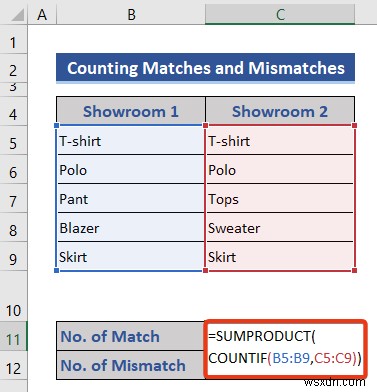The width and height of the screenshot is (377, 392).
Task: Click the 'Showroom 2' header cell
Action: coord(280,111)
